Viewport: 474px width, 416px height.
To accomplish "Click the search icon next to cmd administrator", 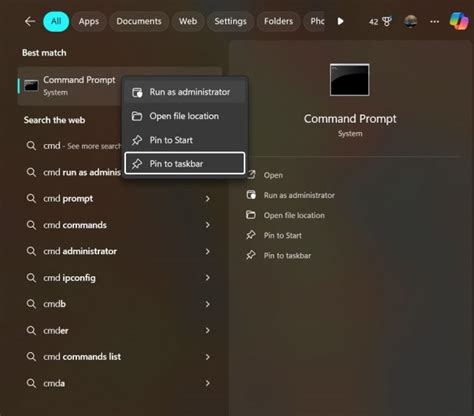I will pos(31,251).
